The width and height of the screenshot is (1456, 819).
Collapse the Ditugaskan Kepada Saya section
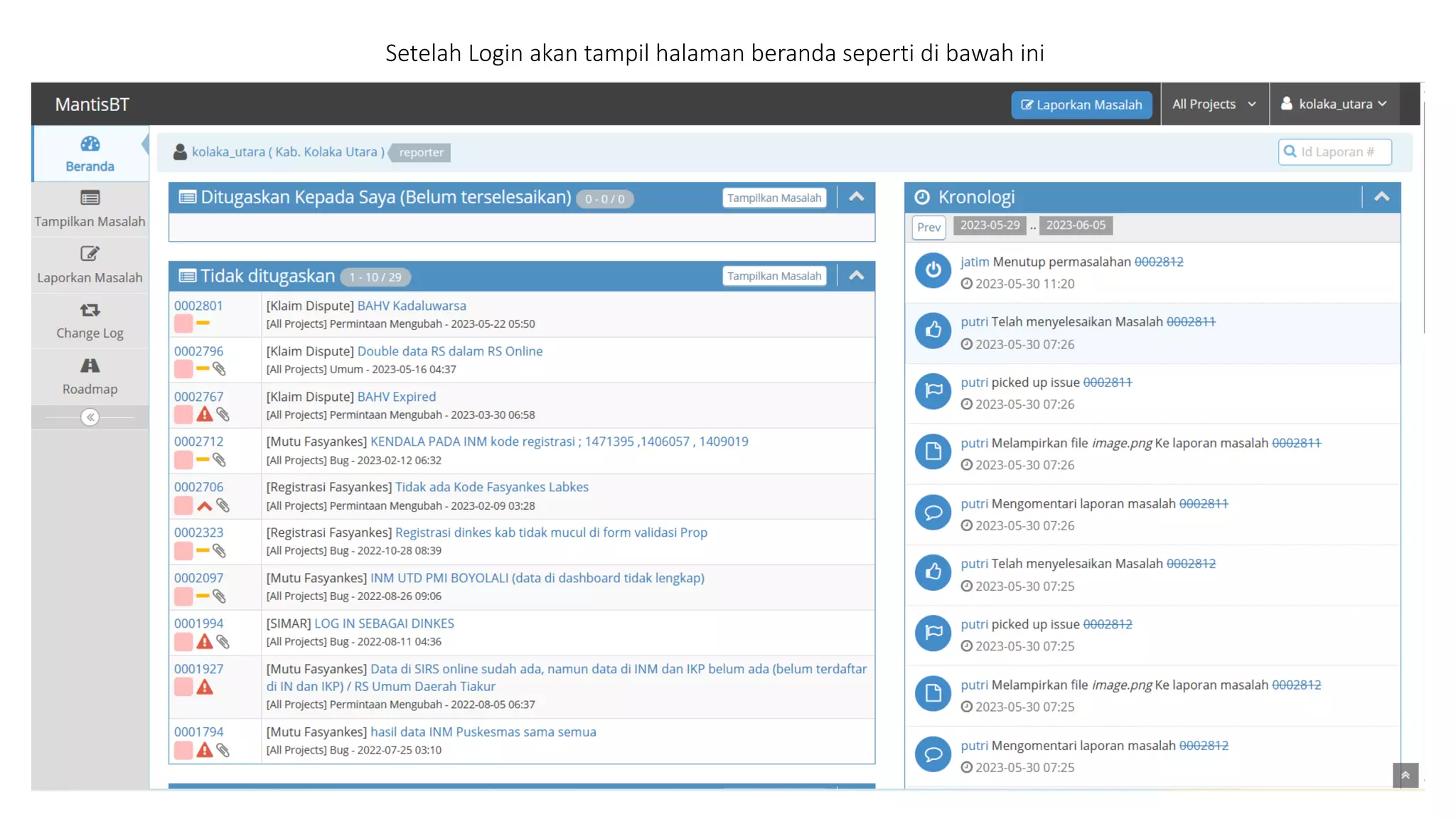coord(857,198)
